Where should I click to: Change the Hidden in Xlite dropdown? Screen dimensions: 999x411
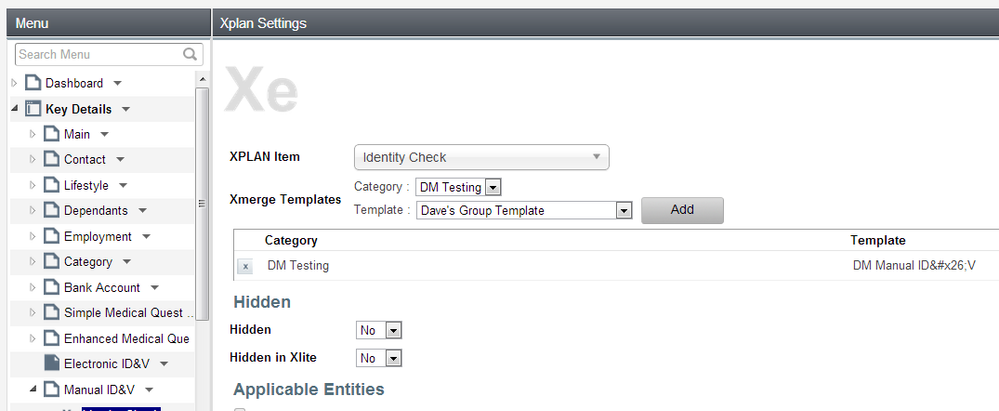(x=393, y=358)
